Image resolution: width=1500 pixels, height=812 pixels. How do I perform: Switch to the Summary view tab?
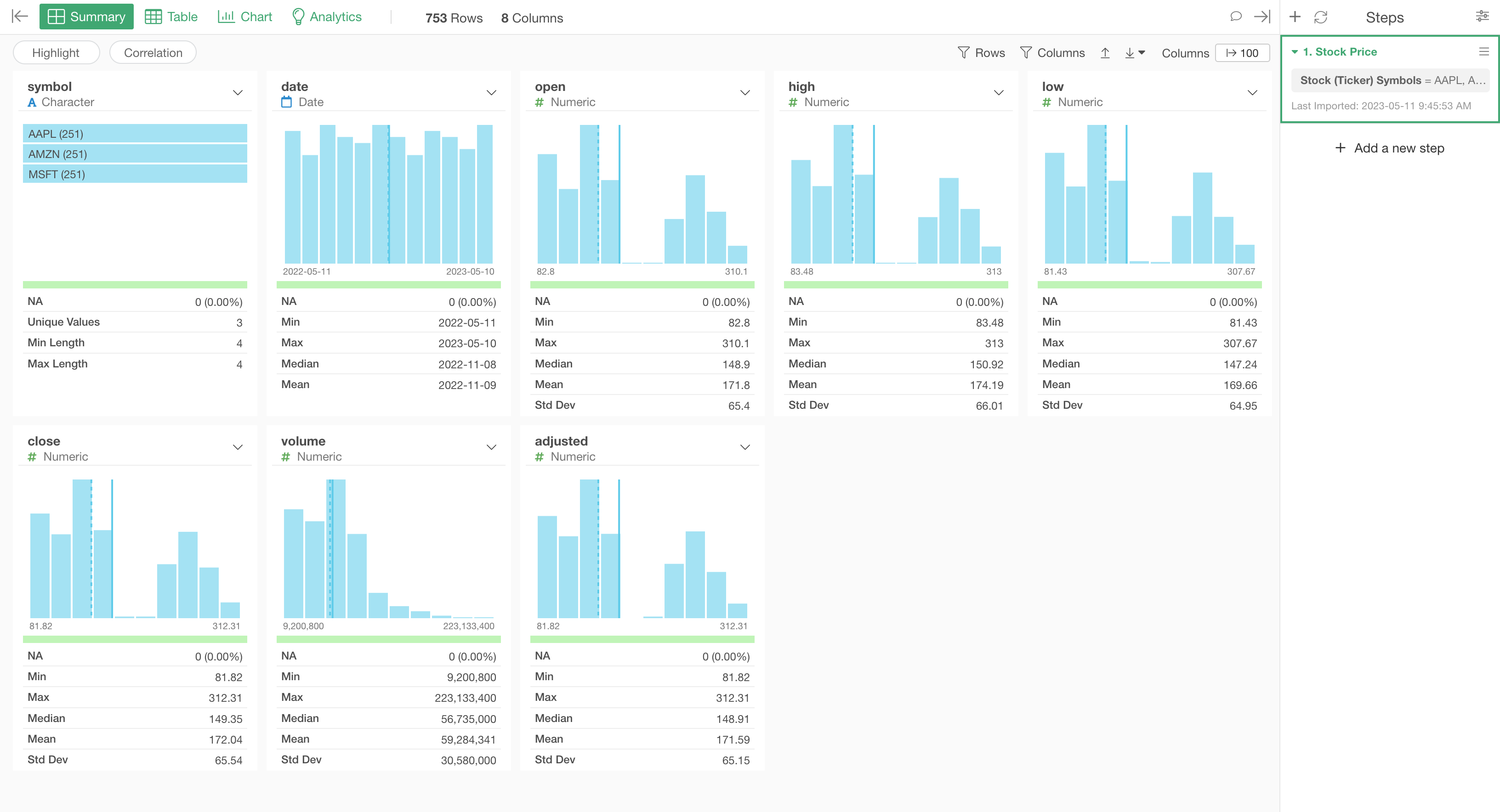(x=86, y=16)
